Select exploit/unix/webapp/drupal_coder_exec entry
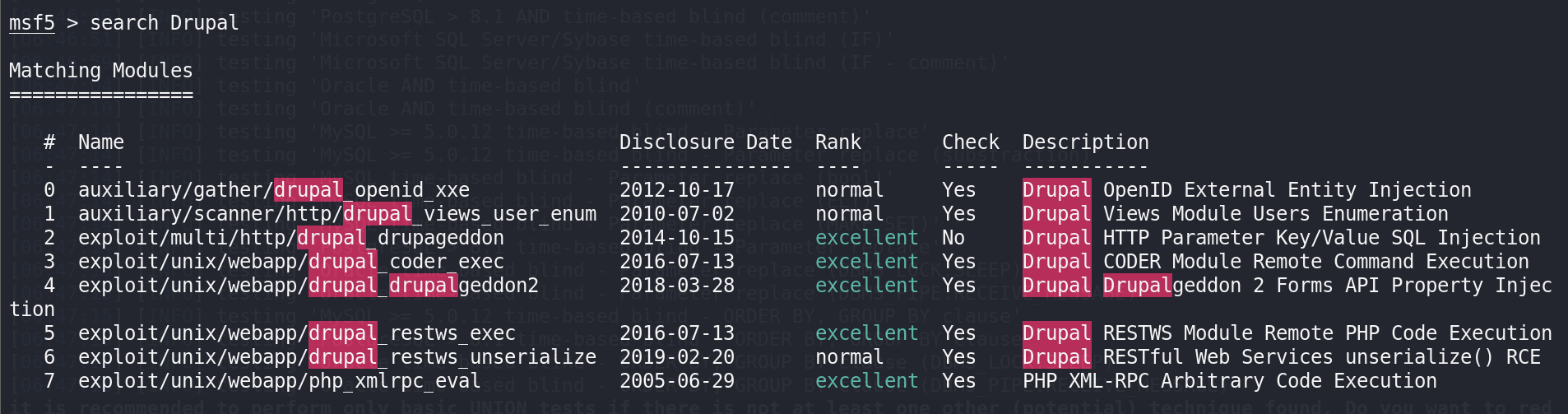 [x=291, y=262]
